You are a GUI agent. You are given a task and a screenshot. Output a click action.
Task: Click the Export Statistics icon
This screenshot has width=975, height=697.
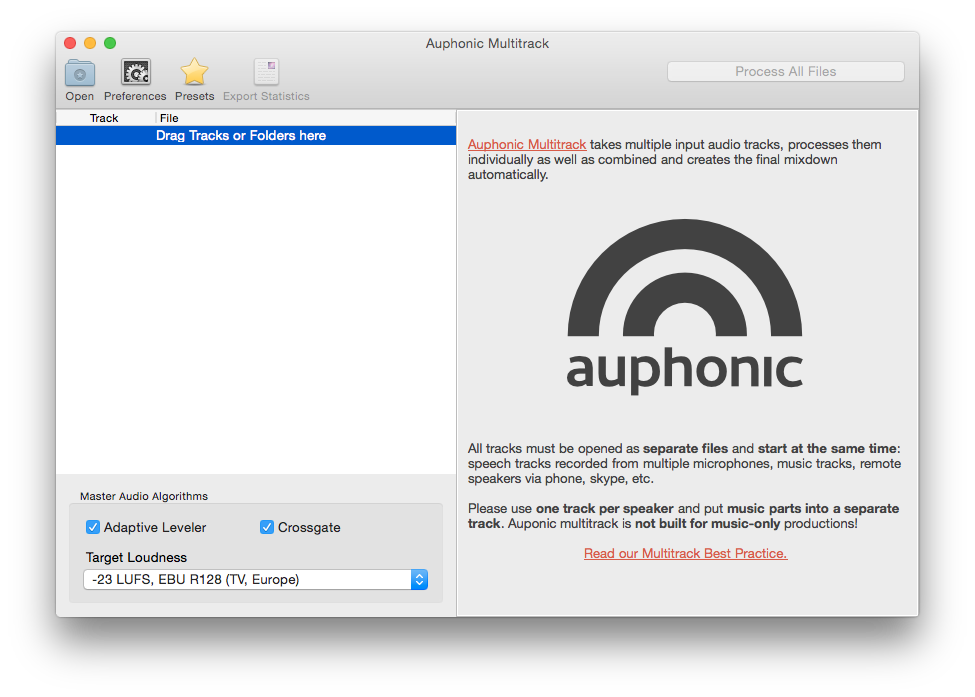coord(266,73)
